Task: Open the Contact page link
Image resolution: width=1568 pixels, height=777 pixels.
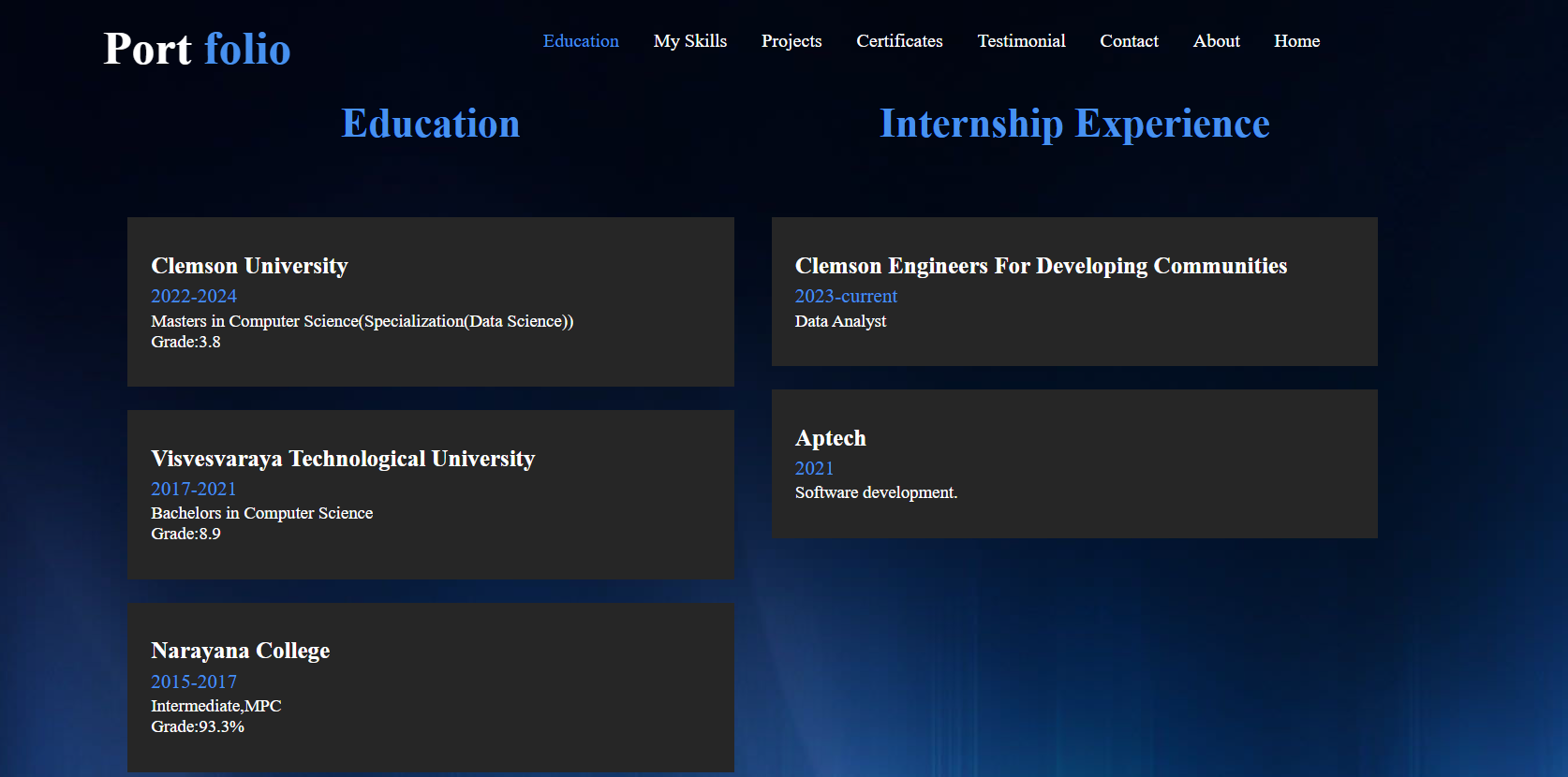Action: pyautogui.click(x=1129, y=41)
